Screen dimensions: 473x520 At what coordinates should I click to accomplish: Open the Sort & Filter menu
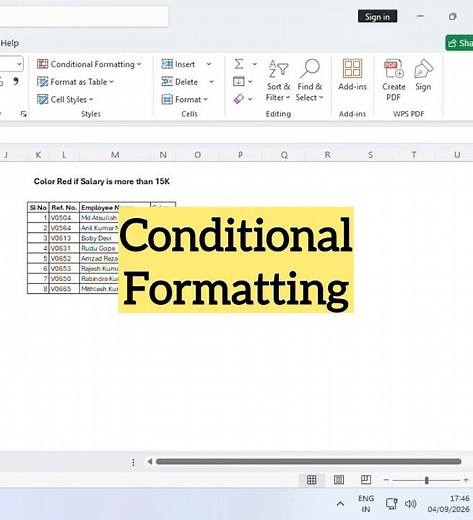pyautogui.click(x=278, y=80)
